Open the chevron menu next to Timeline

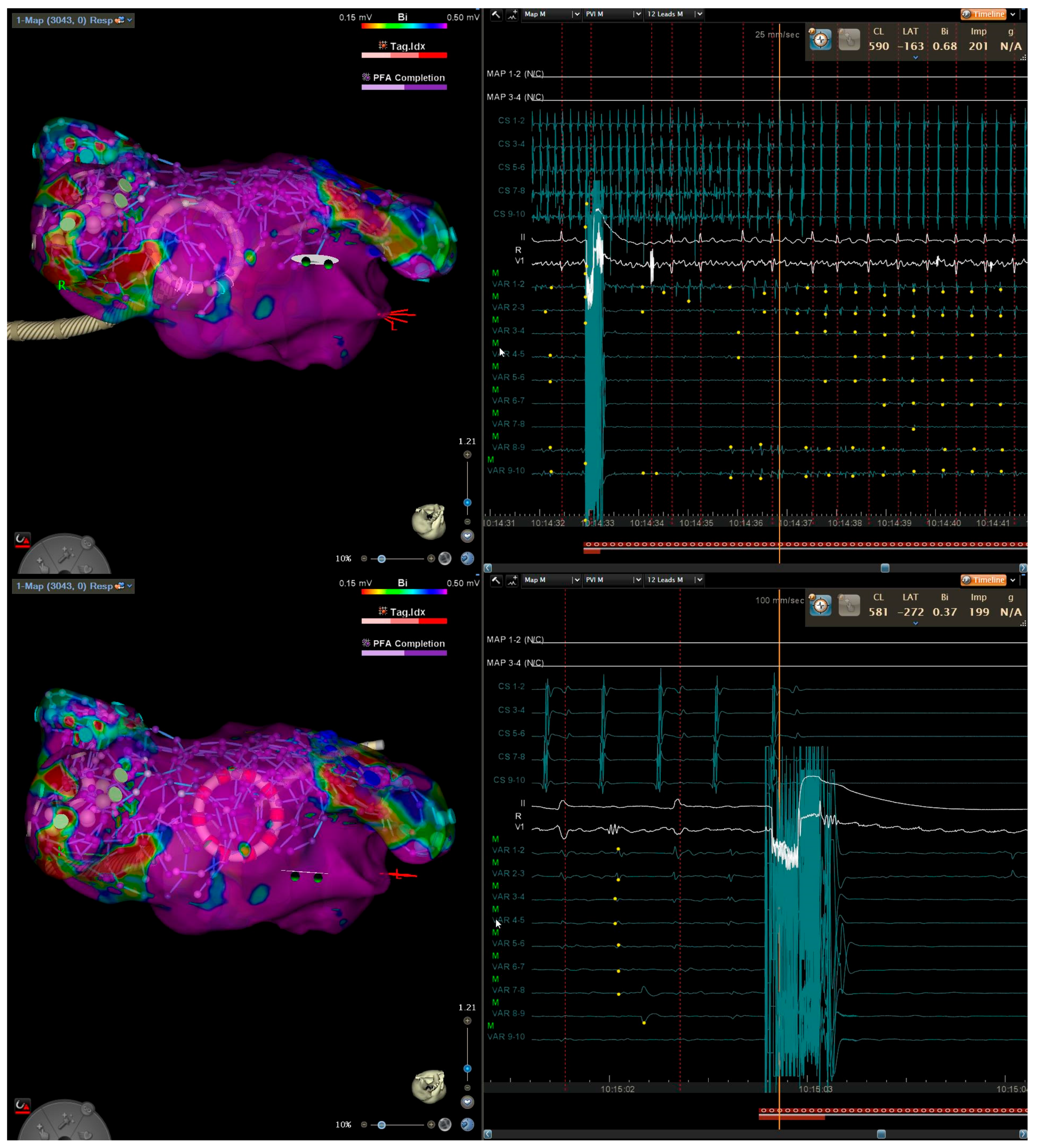click(1014, 14)
